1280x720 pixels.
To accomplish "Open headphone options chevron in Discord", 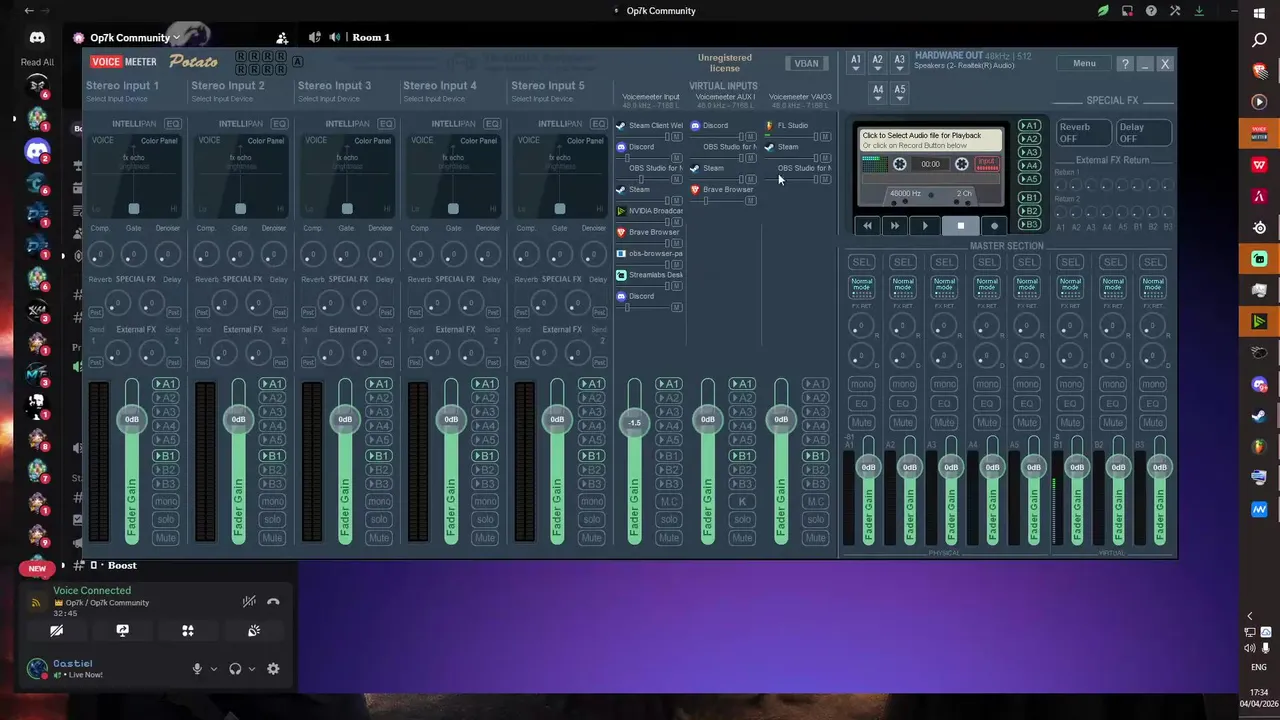I will [252, 669].
